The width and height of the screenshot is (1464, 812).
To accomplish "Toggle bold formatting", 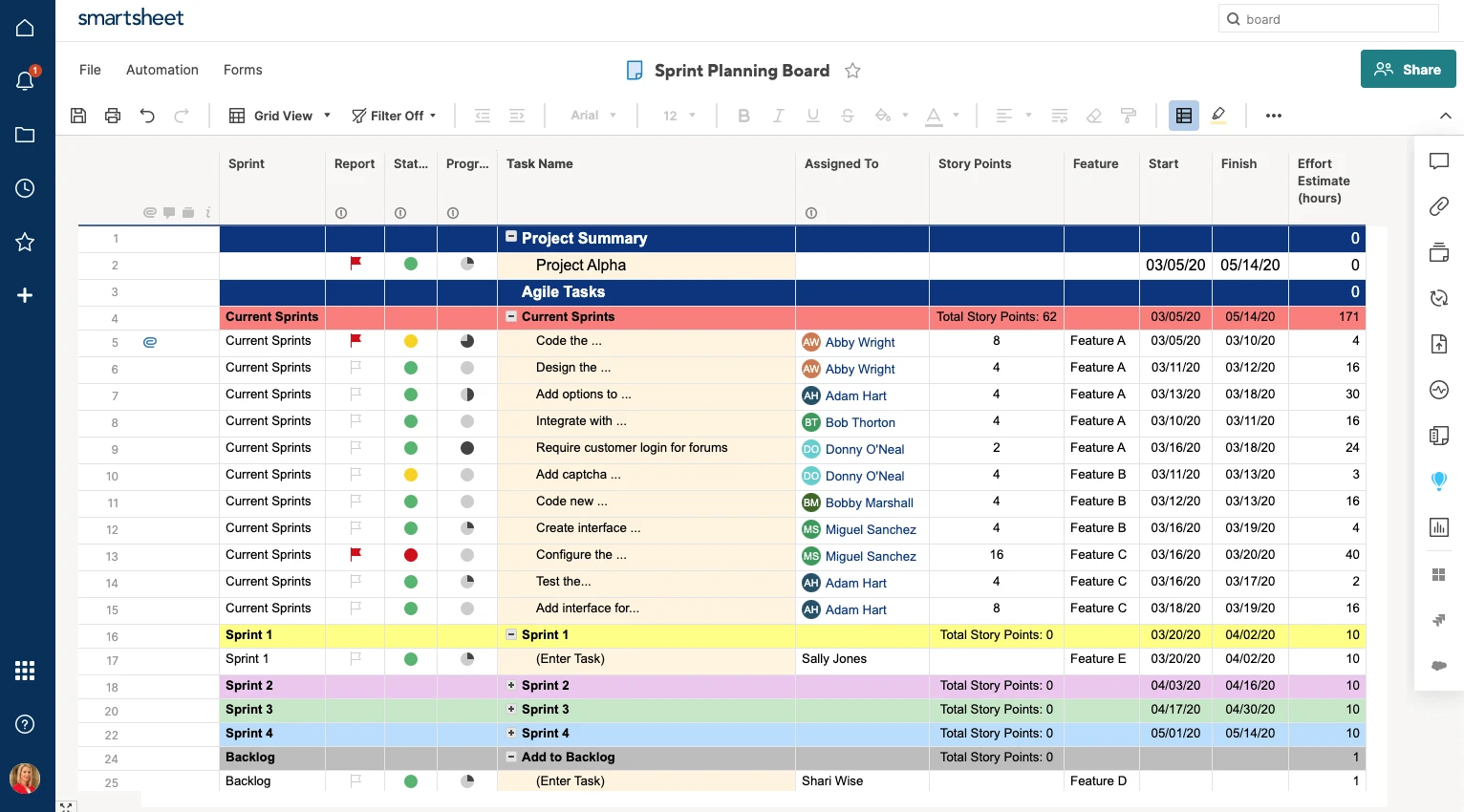I will pos(743,115).
